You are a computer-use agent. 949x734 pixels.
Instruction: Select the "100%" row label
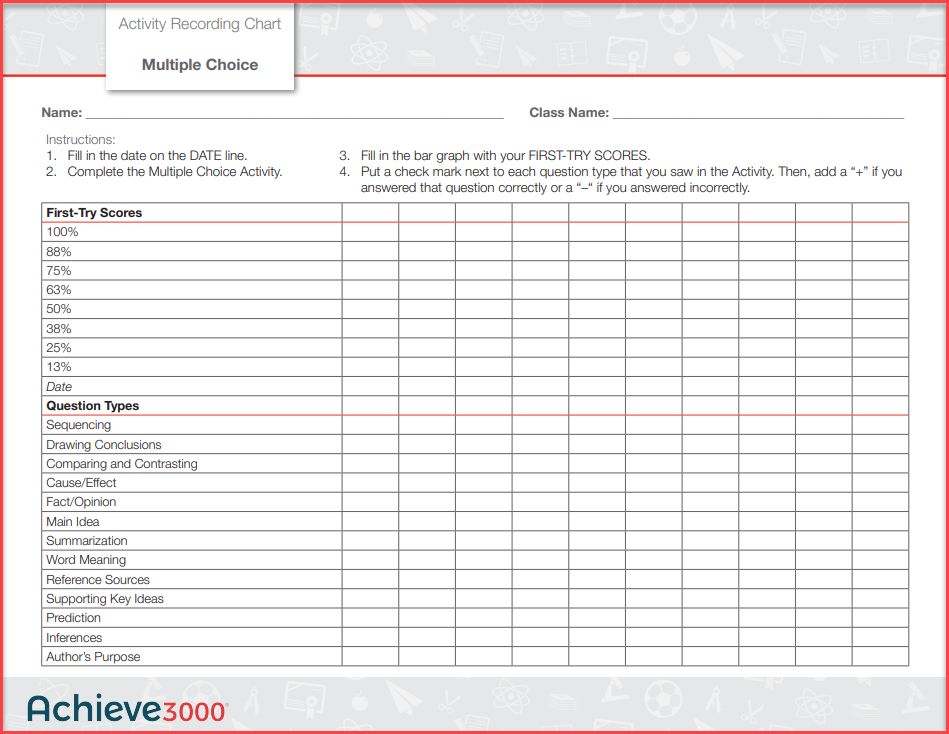point(62,232)
